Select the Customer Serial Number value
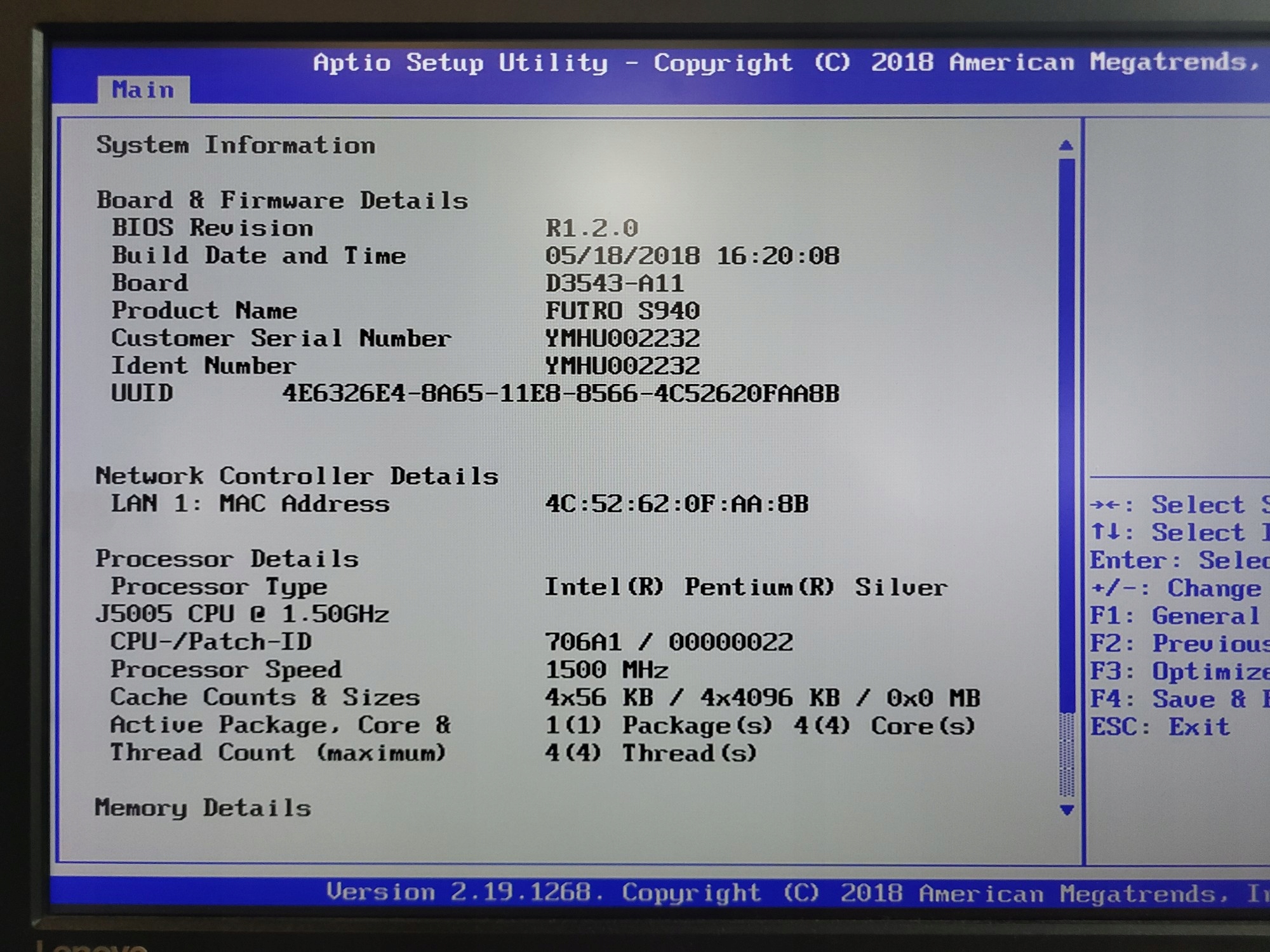 click(622, 338)
